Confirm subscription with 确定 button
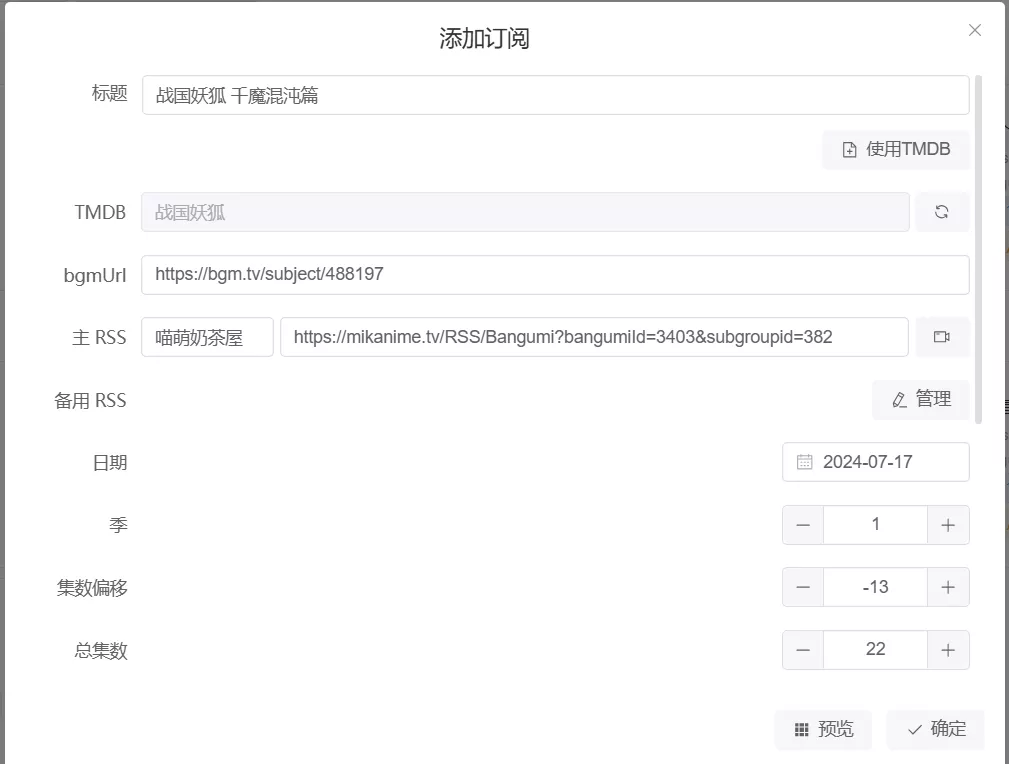Viewport: 1009px width, 764px height. 935,730
